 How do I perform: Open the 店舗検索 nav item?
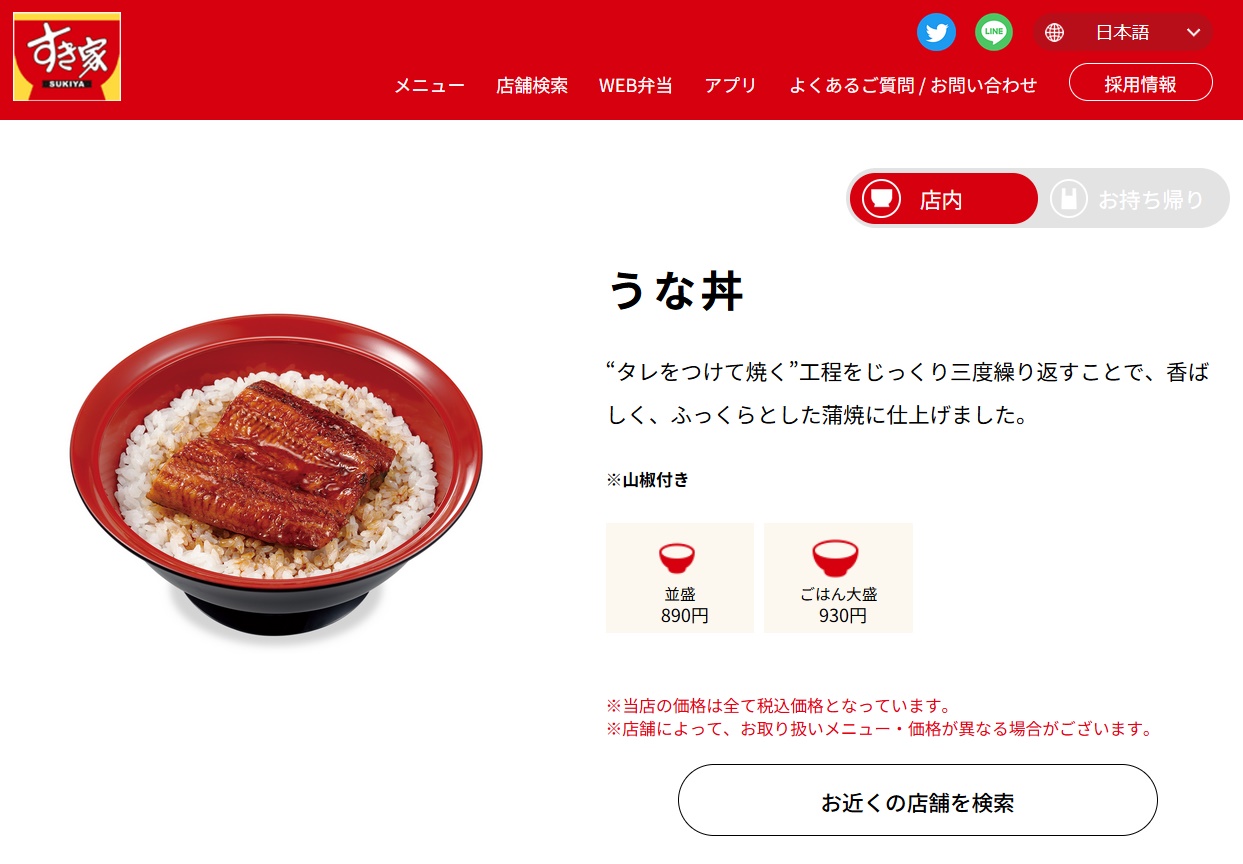532,85
